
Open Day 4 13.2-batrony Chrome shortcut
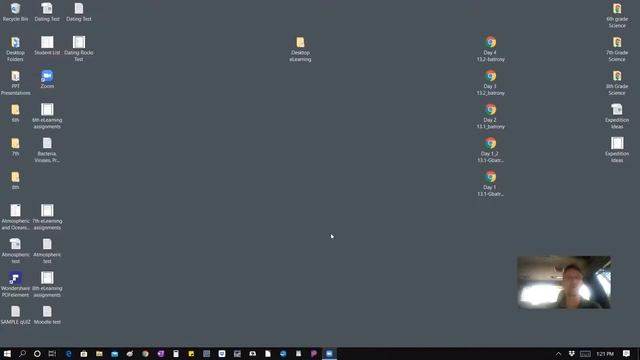491,49
